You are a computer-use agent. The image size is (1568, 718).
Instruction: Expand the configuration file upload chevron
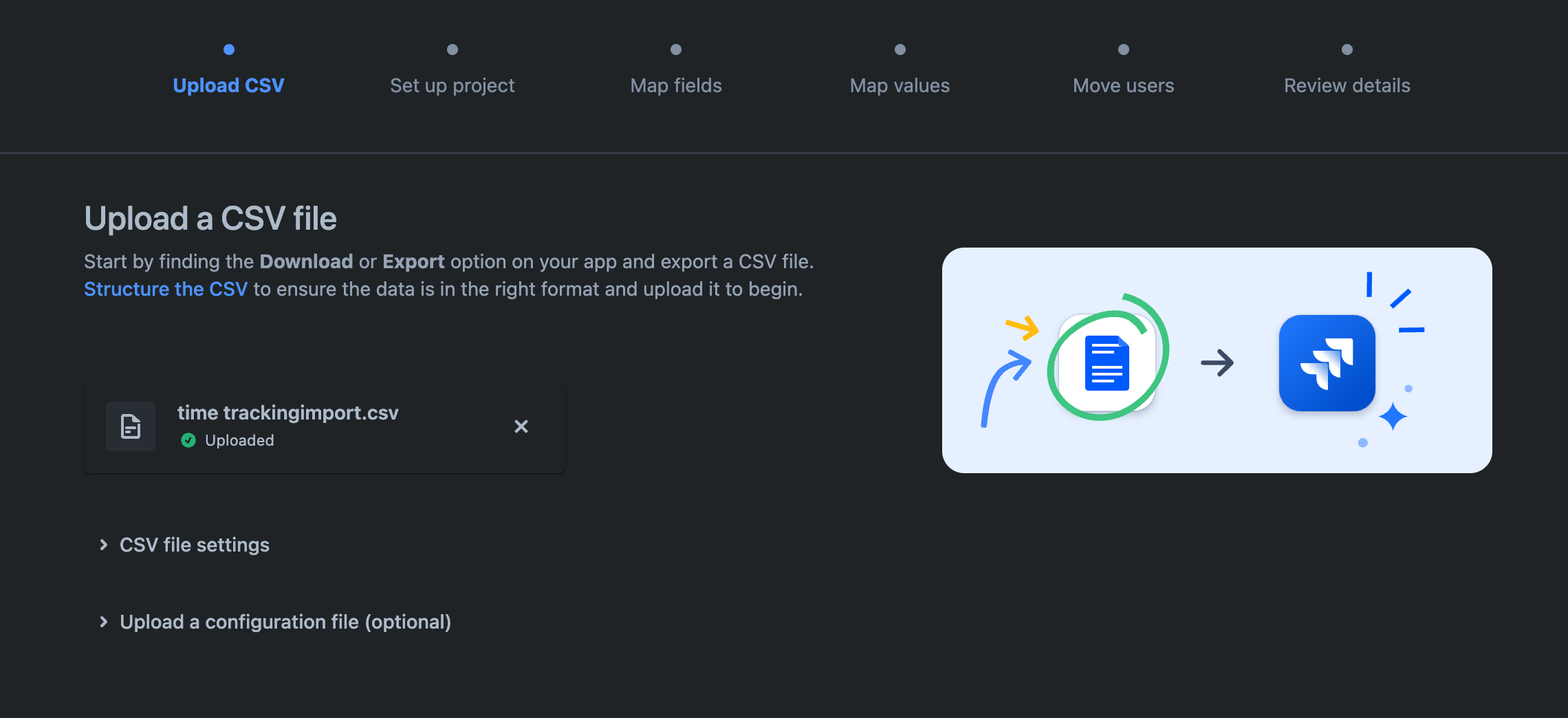[x=104, y=622]
